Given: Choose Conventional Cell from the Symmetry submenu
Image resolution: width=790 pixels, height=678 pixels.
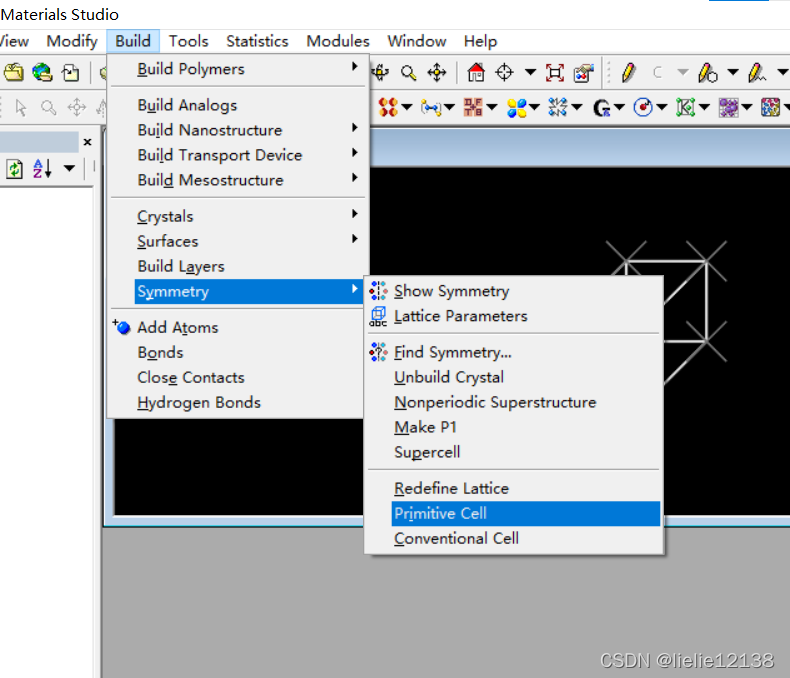Looking at the screenshot, I should tap(514, 538).
